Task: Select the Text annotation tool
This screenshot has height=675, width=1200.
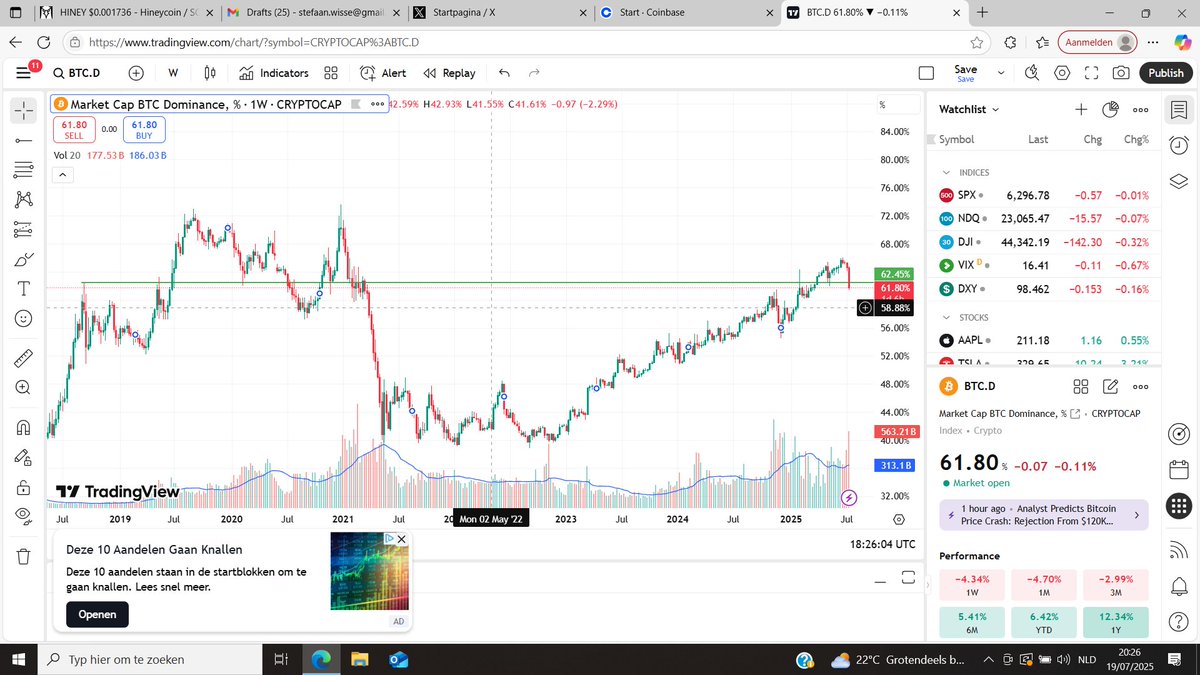Action: pyautogui.click(x=23, y=288)
